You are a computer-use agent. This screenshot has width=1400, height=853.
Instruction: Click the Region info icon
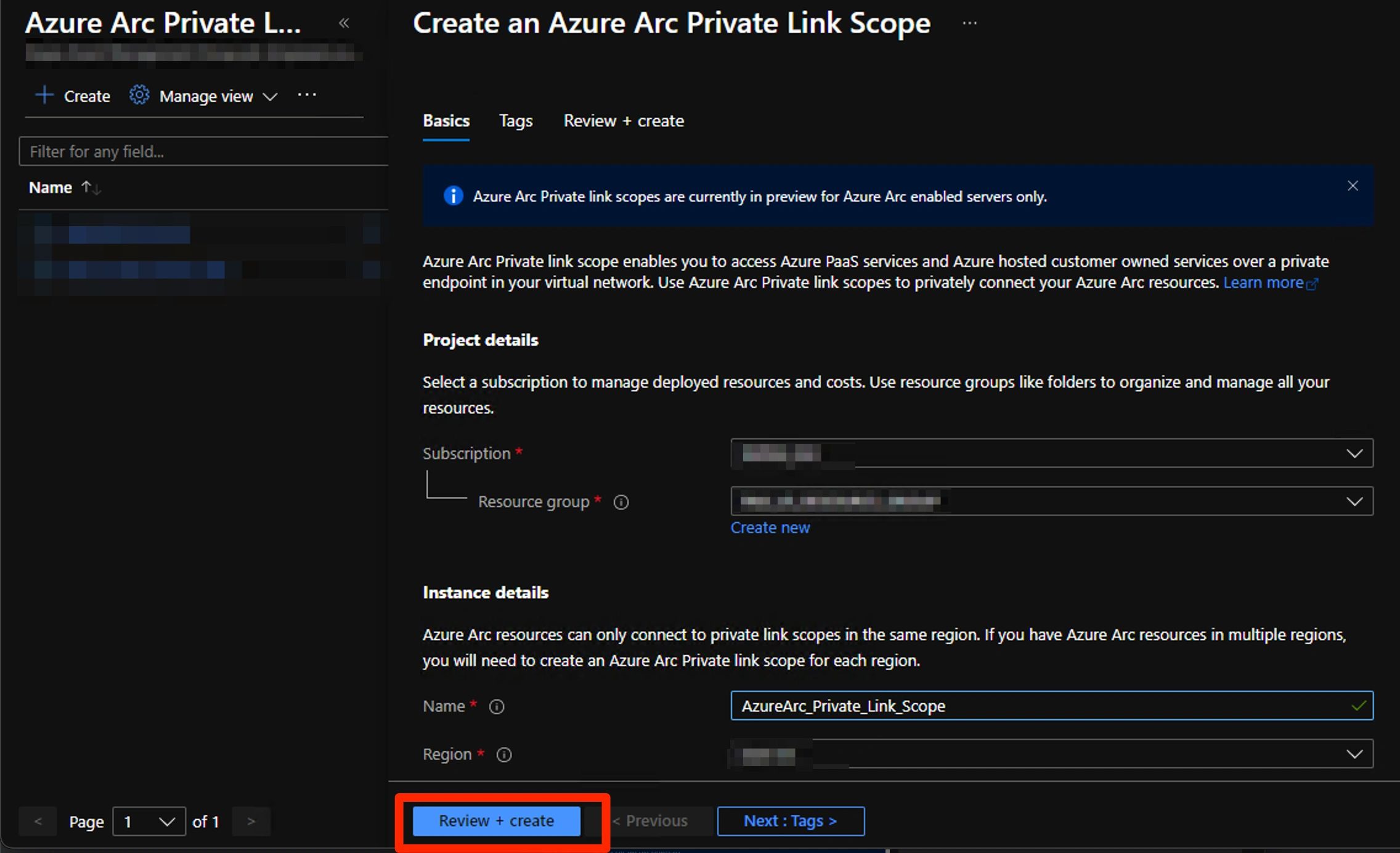(x=504, y=755)
